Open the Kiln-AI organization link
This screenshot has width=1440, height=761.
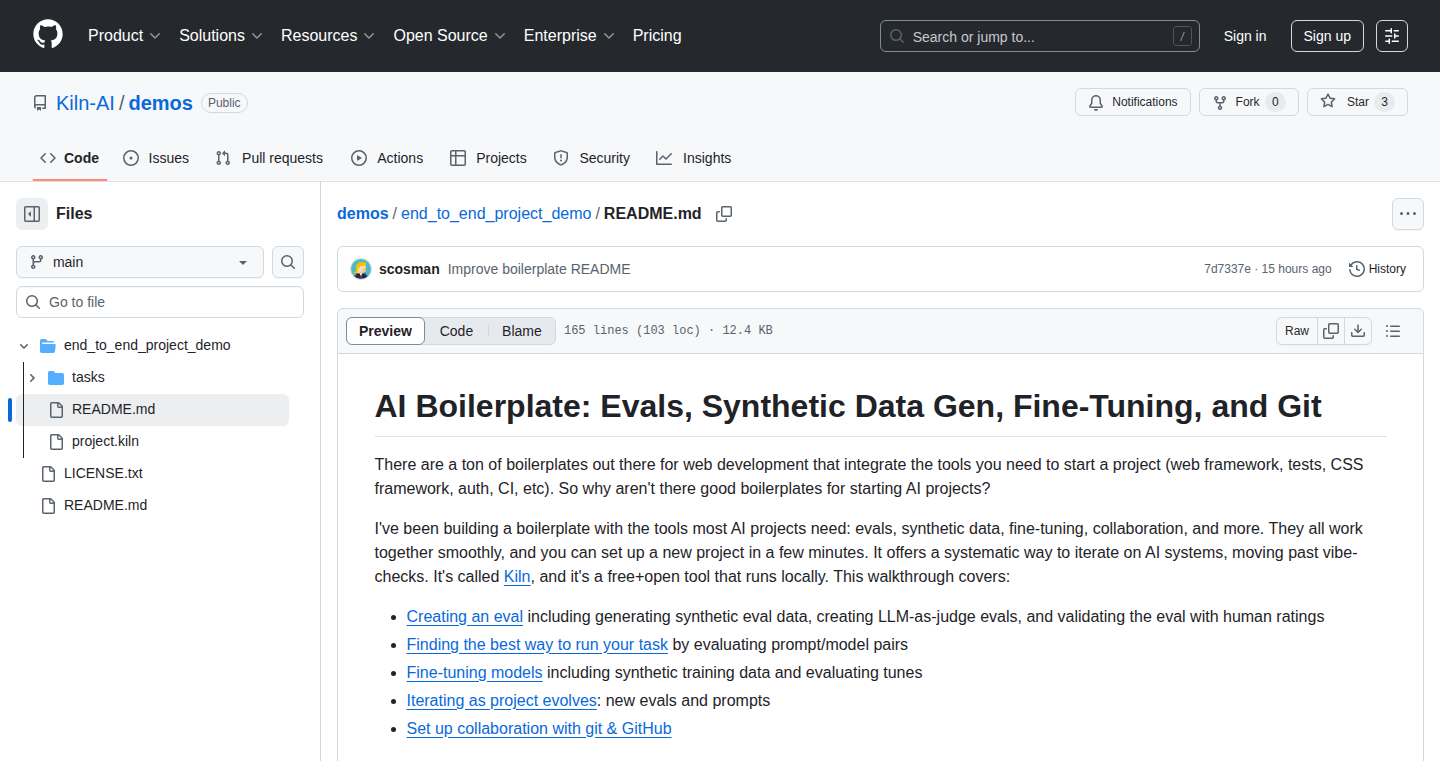pyautogui.click(x=86, y=103)
